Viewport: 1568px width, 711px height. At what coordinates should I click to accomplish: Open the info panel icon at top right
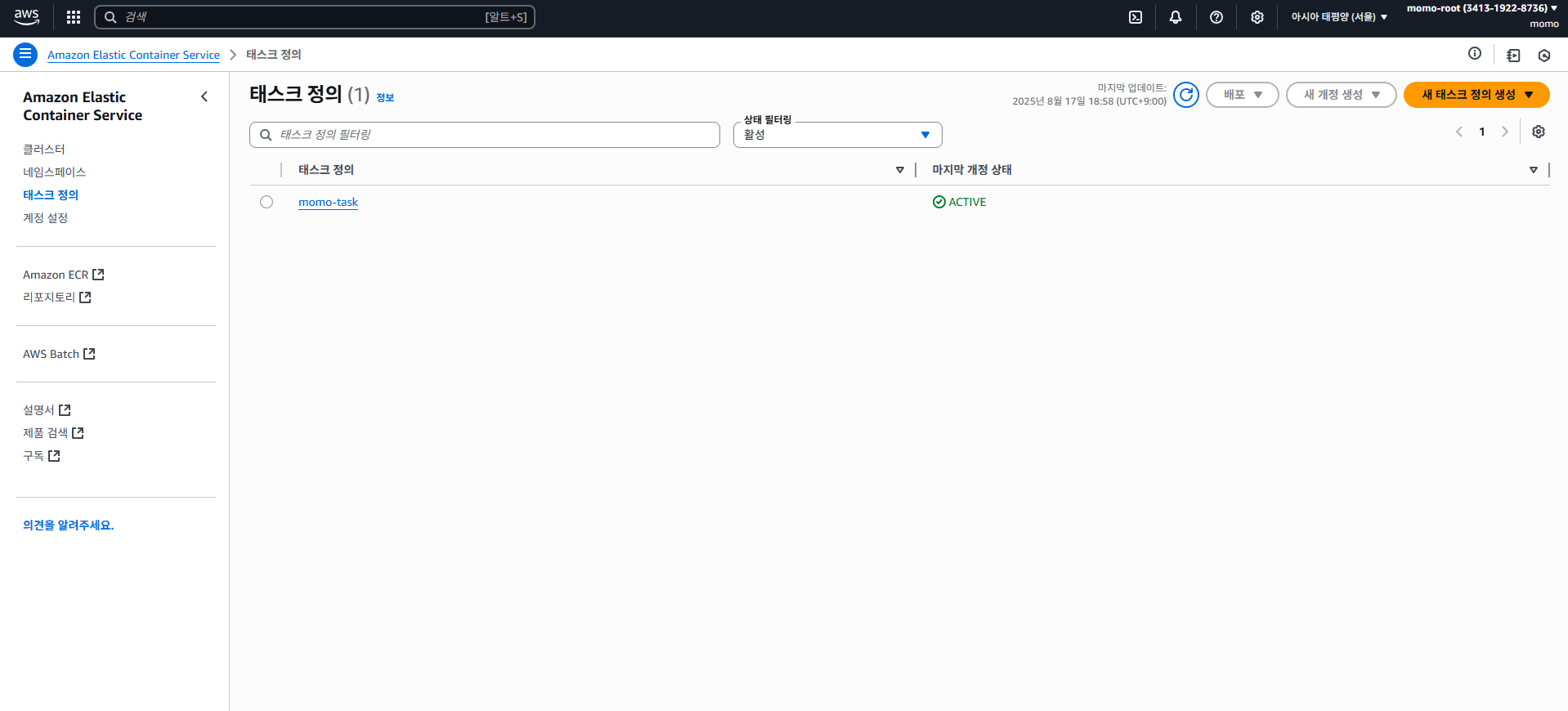click(x=1475, y=54)
